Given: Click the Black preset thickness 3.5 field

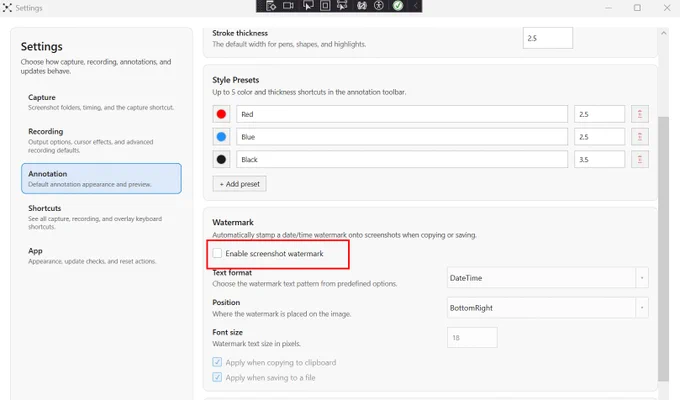Looking at the screenshot, I should [x=599, y=159].
